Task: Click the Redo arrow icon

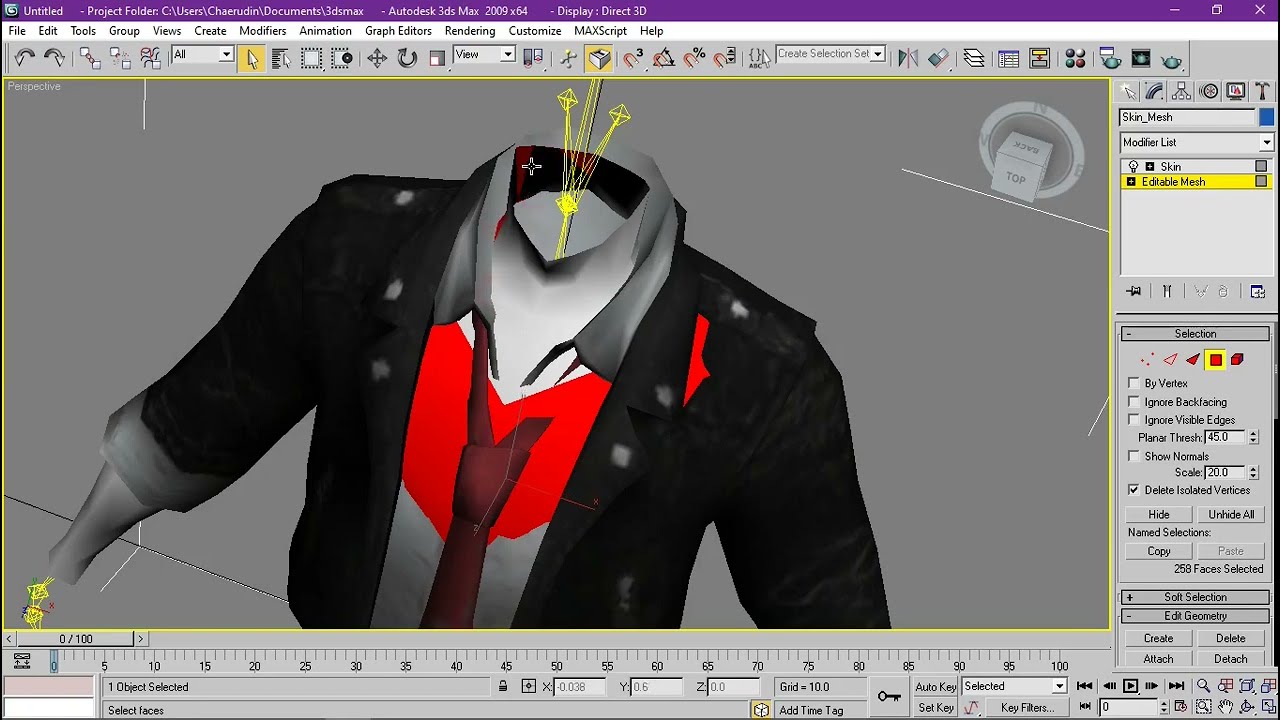Action: [54, 58]
